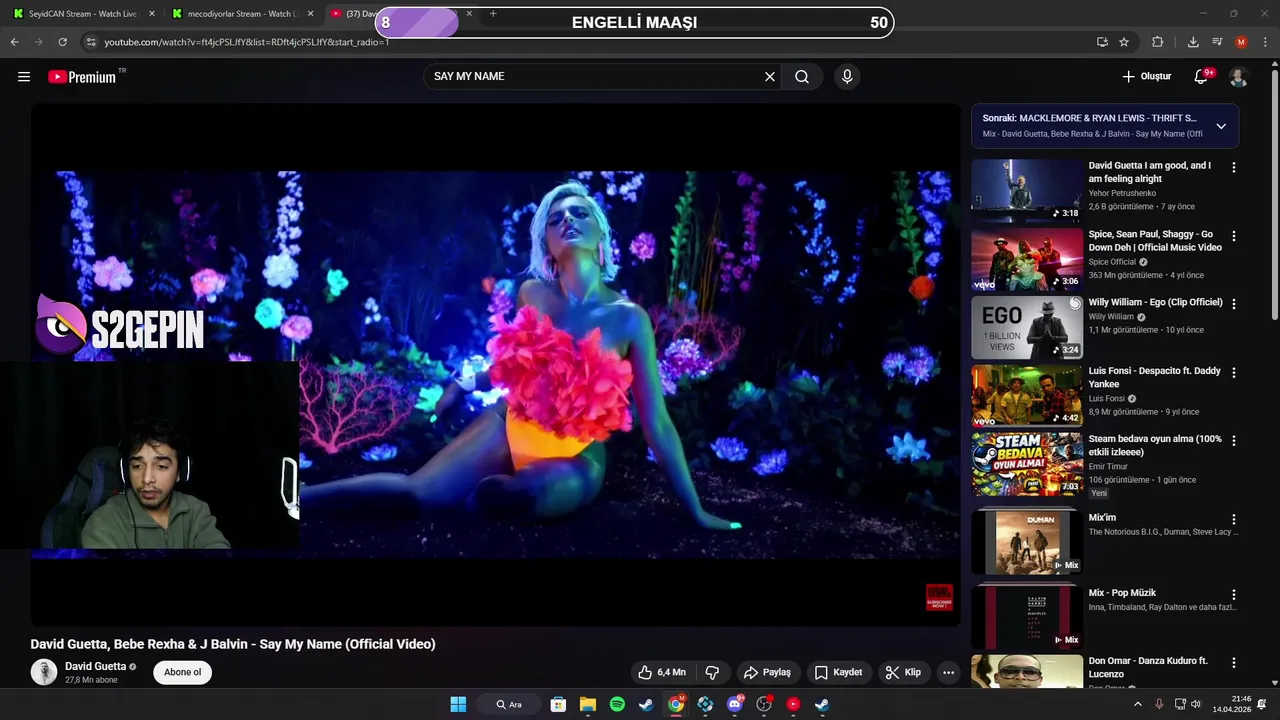The height and width of the screenshot is (720, 1280).
Task: Open Chrome media controls icon
Action: [x=1217, y=42]
